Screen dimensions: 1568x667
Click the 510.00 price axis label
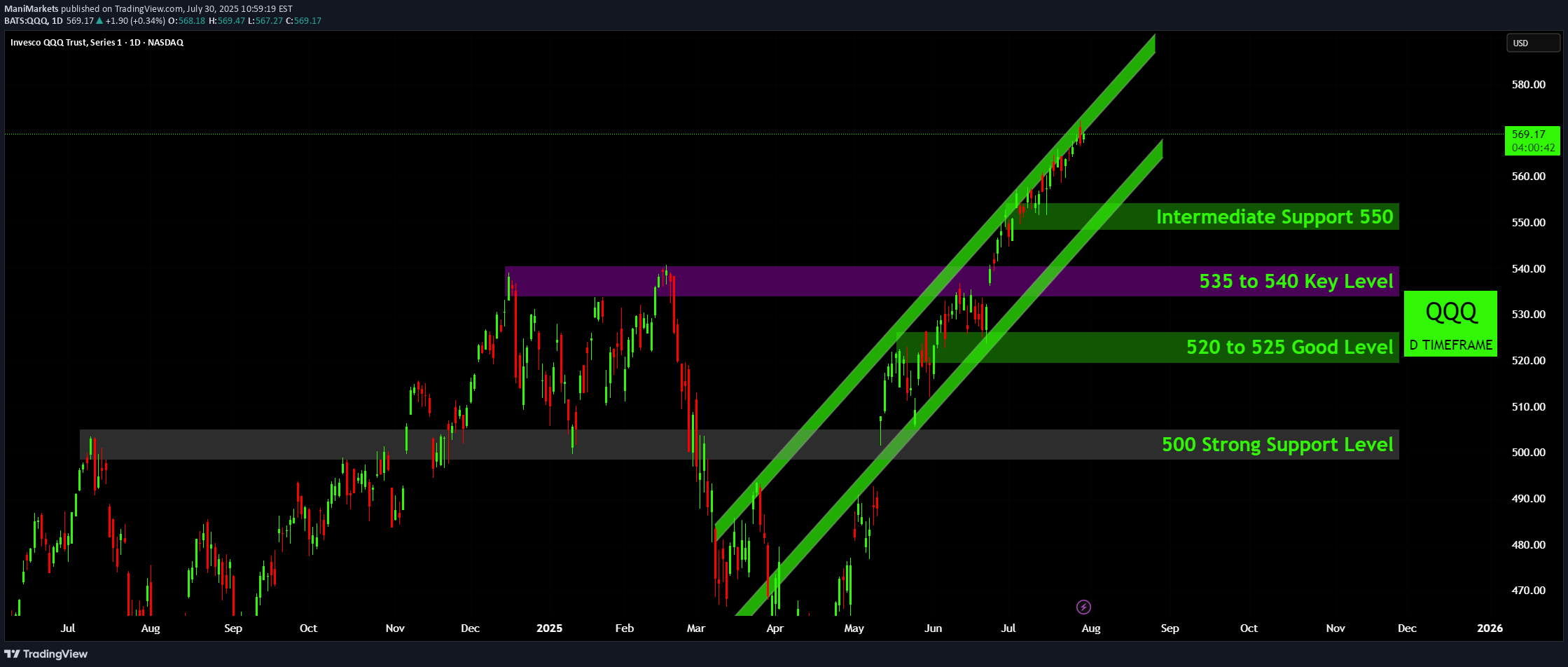point(1528,407)
